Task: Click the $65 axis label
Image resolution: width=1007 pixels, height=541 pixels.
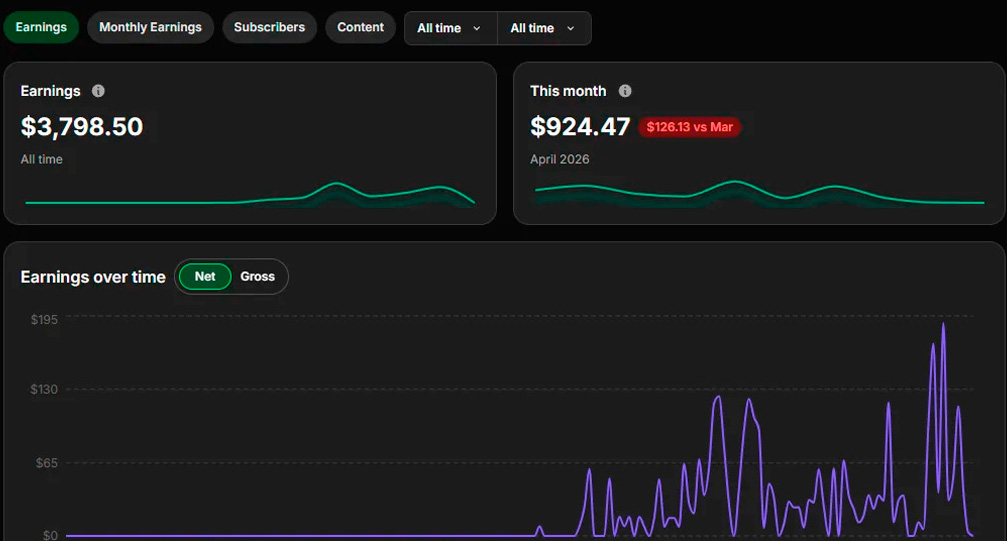Action: tap(47, 463)
